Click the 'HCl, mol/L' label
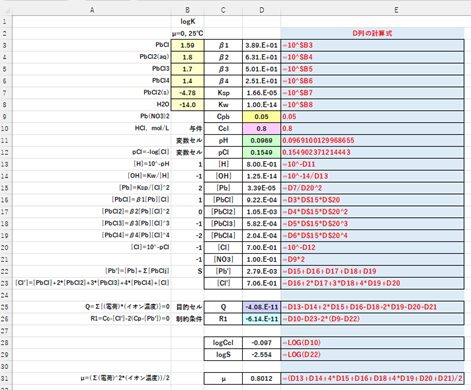The width and height of the screenshot is (471, 390). tap(152, 128)
